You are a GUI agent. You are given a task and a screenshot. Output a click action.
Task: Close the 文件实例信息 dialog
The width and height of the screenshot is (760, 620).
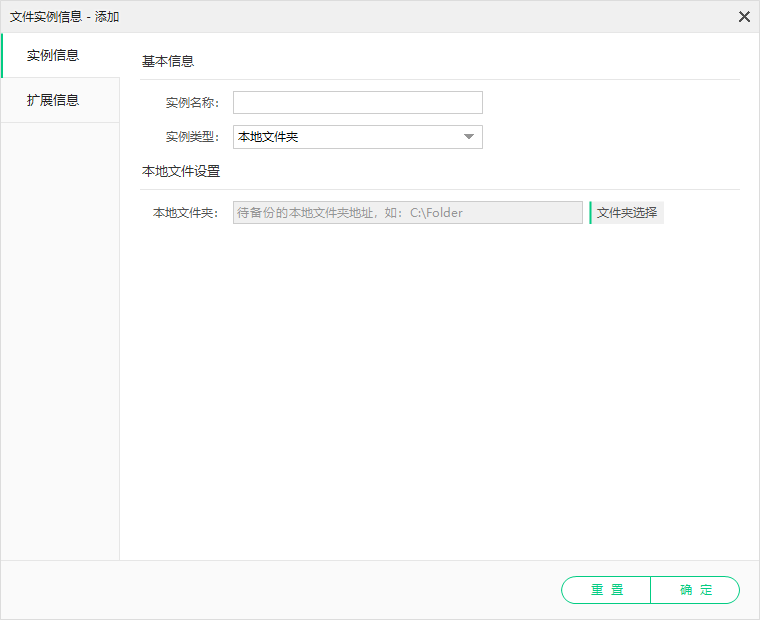tap(744, 17)
